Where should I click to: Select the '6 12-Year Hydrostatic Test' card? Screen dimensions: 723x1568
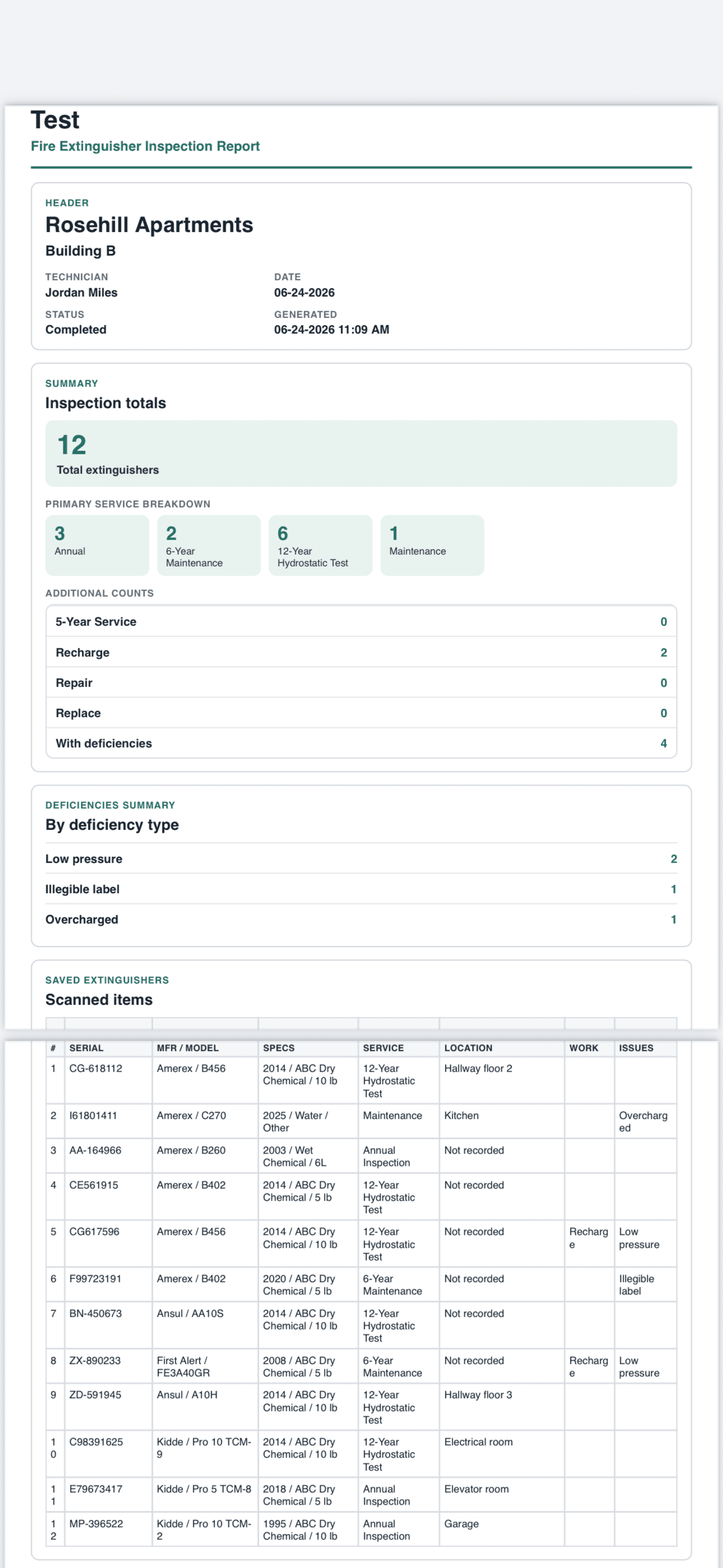321,546
